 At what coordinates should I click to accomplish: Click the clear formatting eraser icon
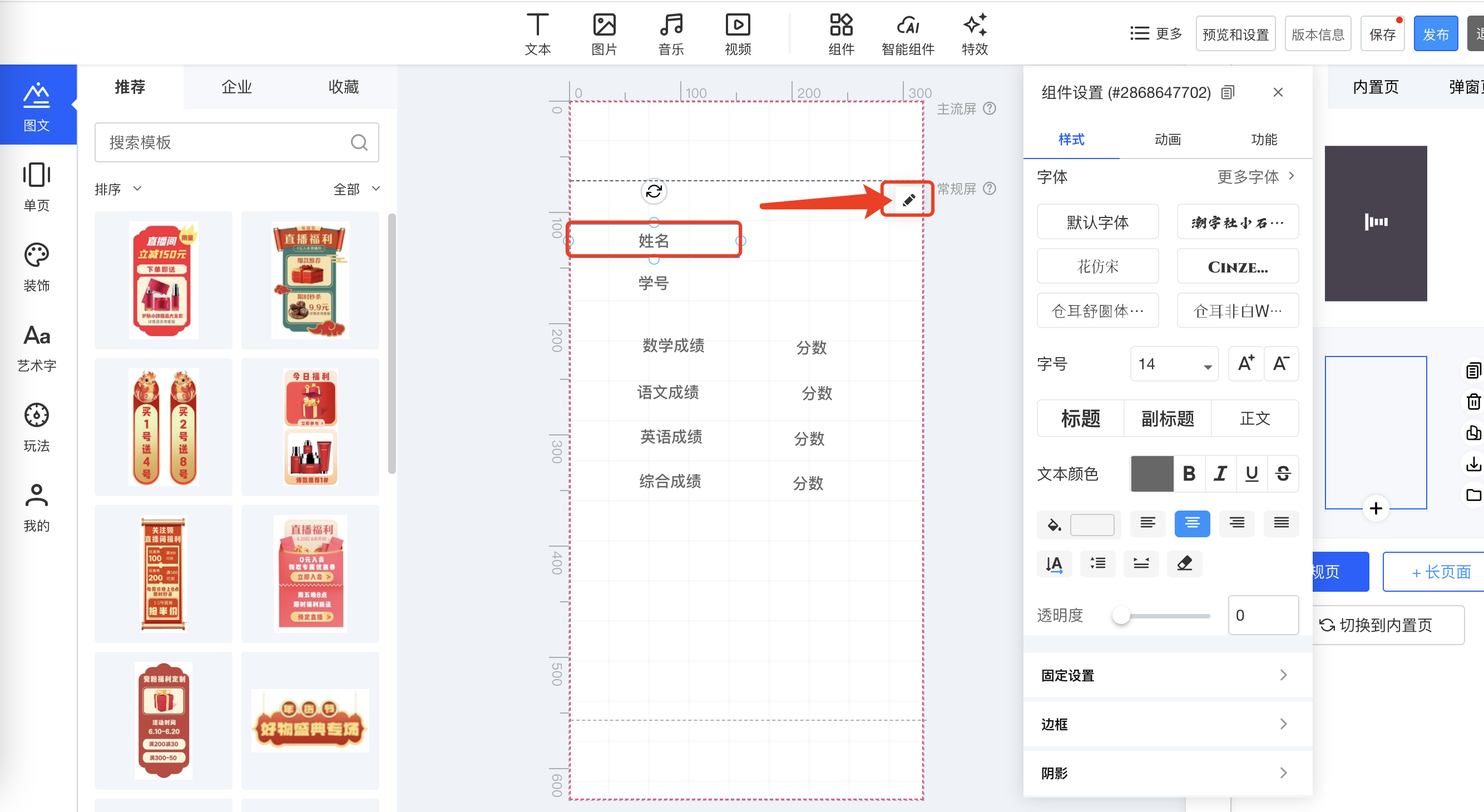[1184, 563]
